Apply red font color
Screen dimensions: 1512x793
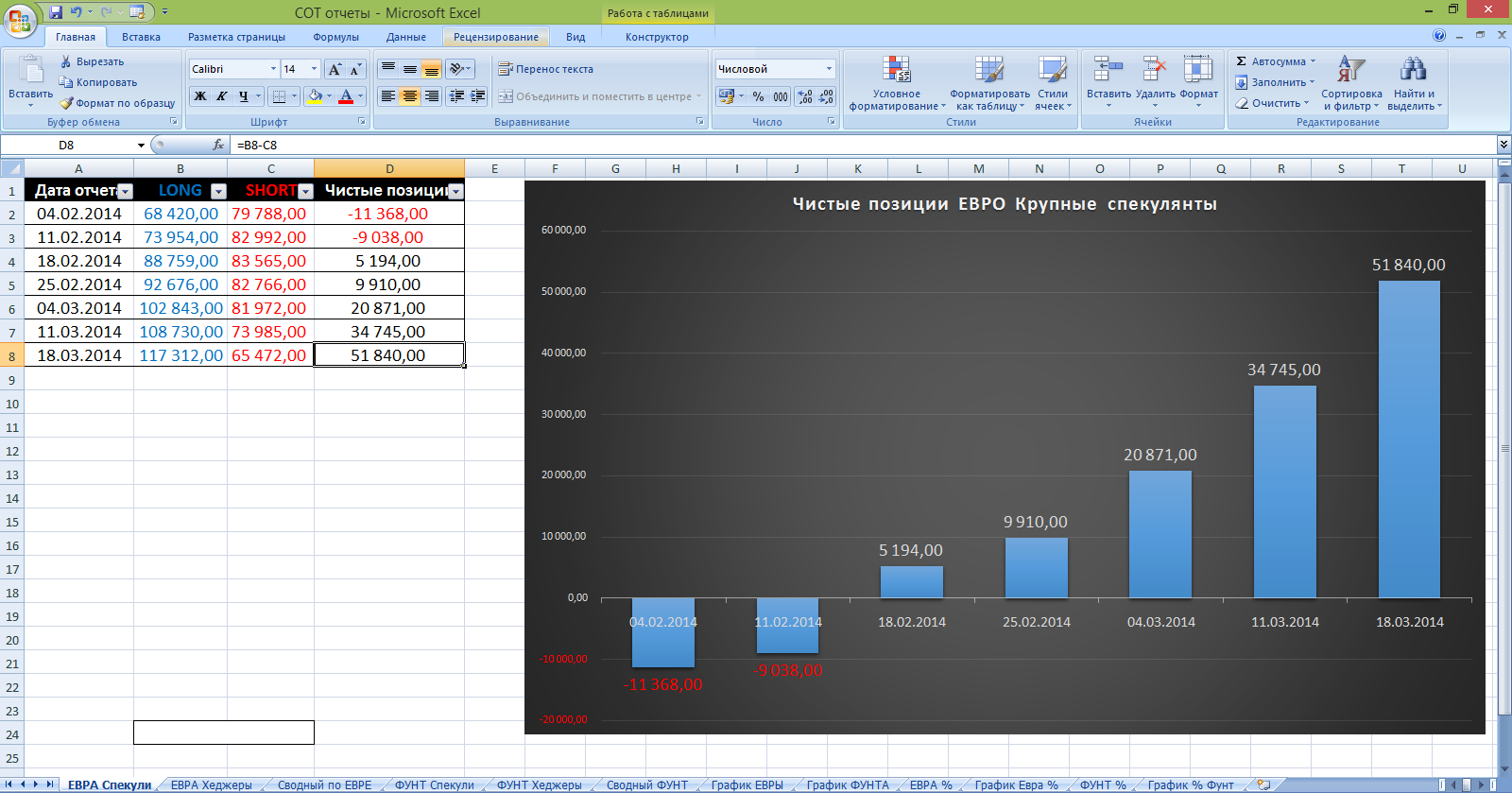click(x=346, y=96)
